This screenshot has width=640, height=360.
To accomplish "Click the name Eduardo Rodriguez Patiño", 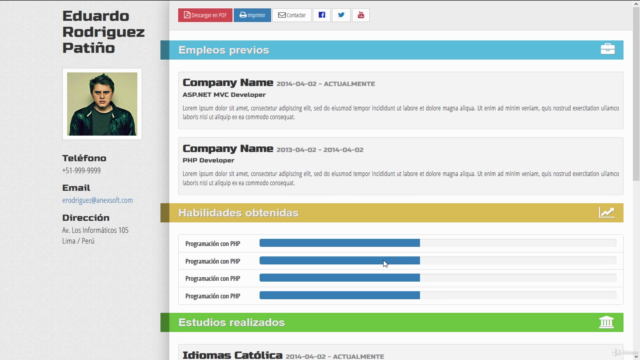I will [x=103, y=32].
